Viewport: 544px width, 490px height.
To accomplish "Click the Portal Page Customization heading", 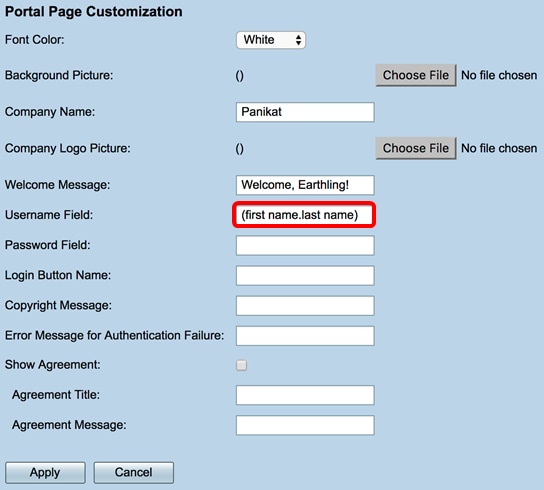I will point(94,12).
